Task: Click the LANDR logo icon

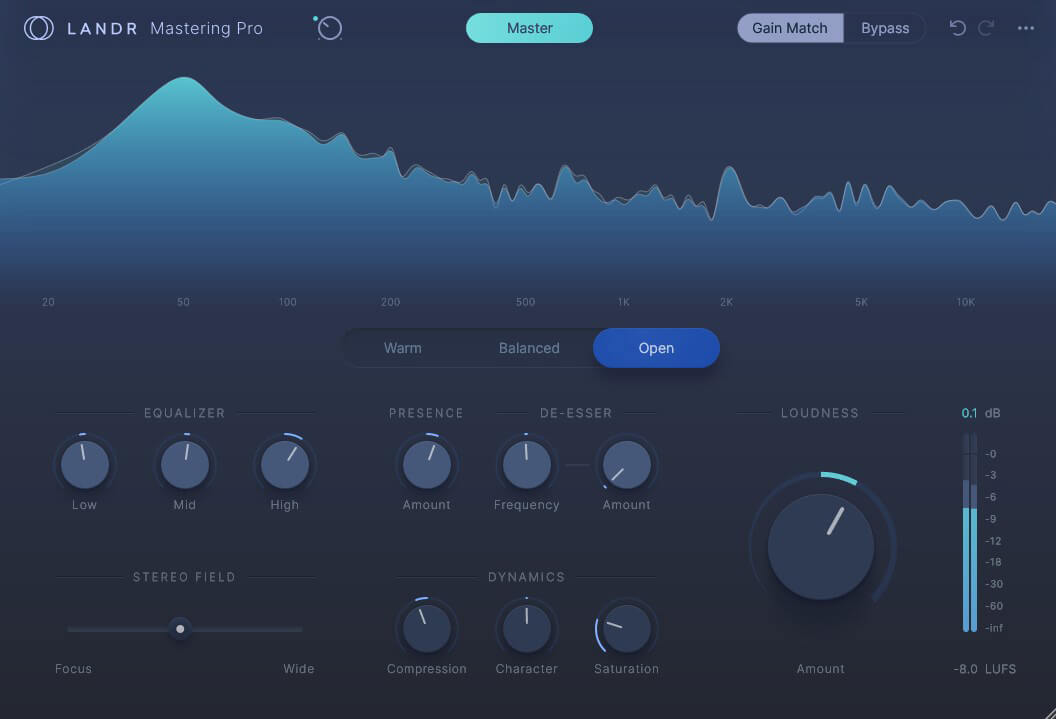Action: (x=39, y=28)
